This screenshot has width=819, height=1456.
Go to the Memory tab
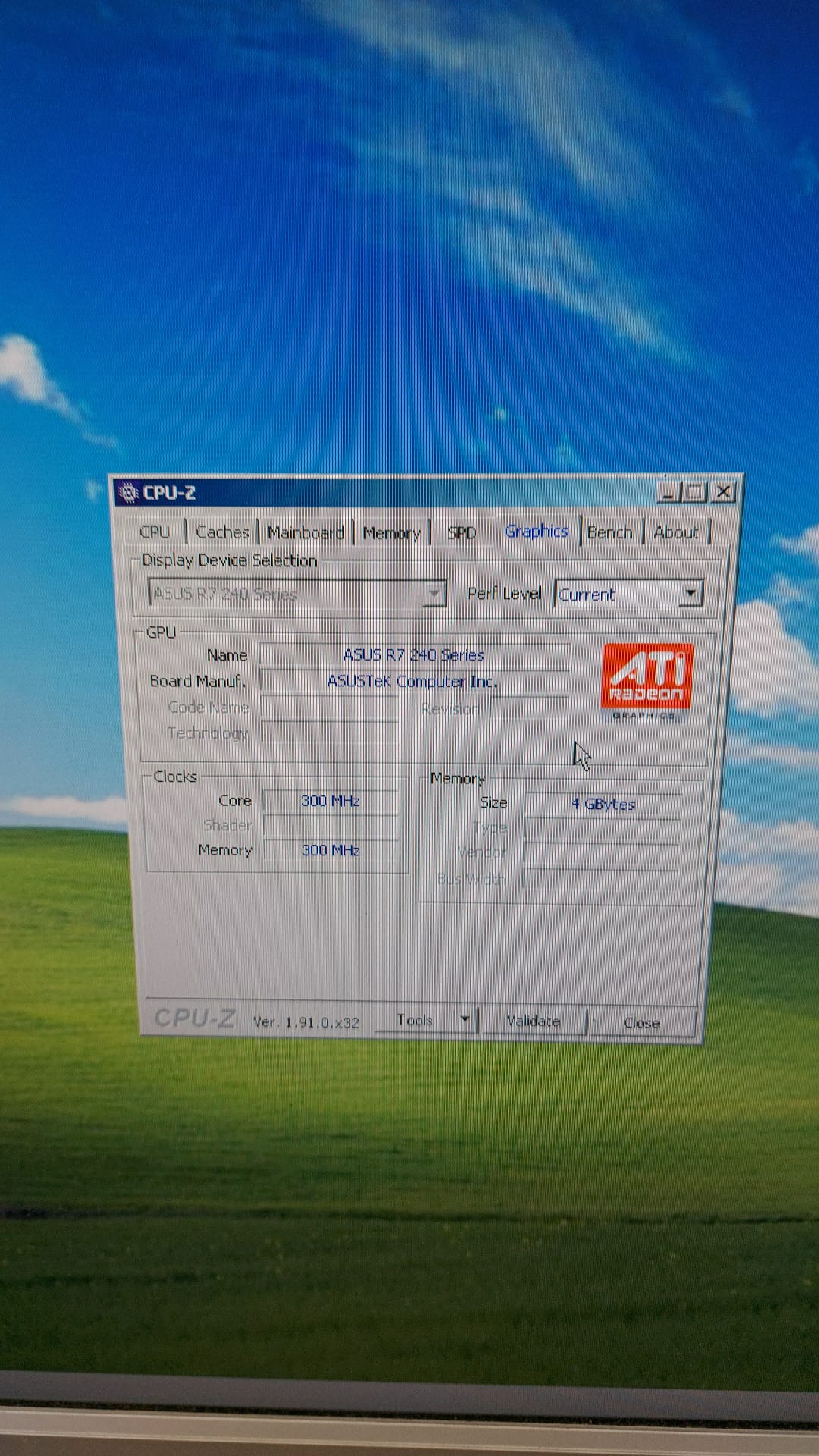(x=391, y=533)
